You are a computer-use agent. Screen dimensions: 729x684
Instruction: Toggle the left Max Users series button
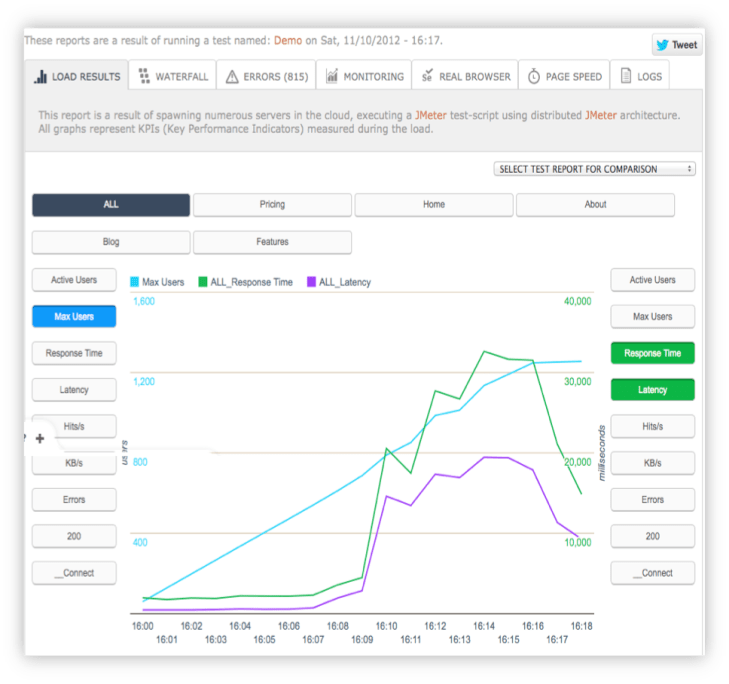coord(74,317)
